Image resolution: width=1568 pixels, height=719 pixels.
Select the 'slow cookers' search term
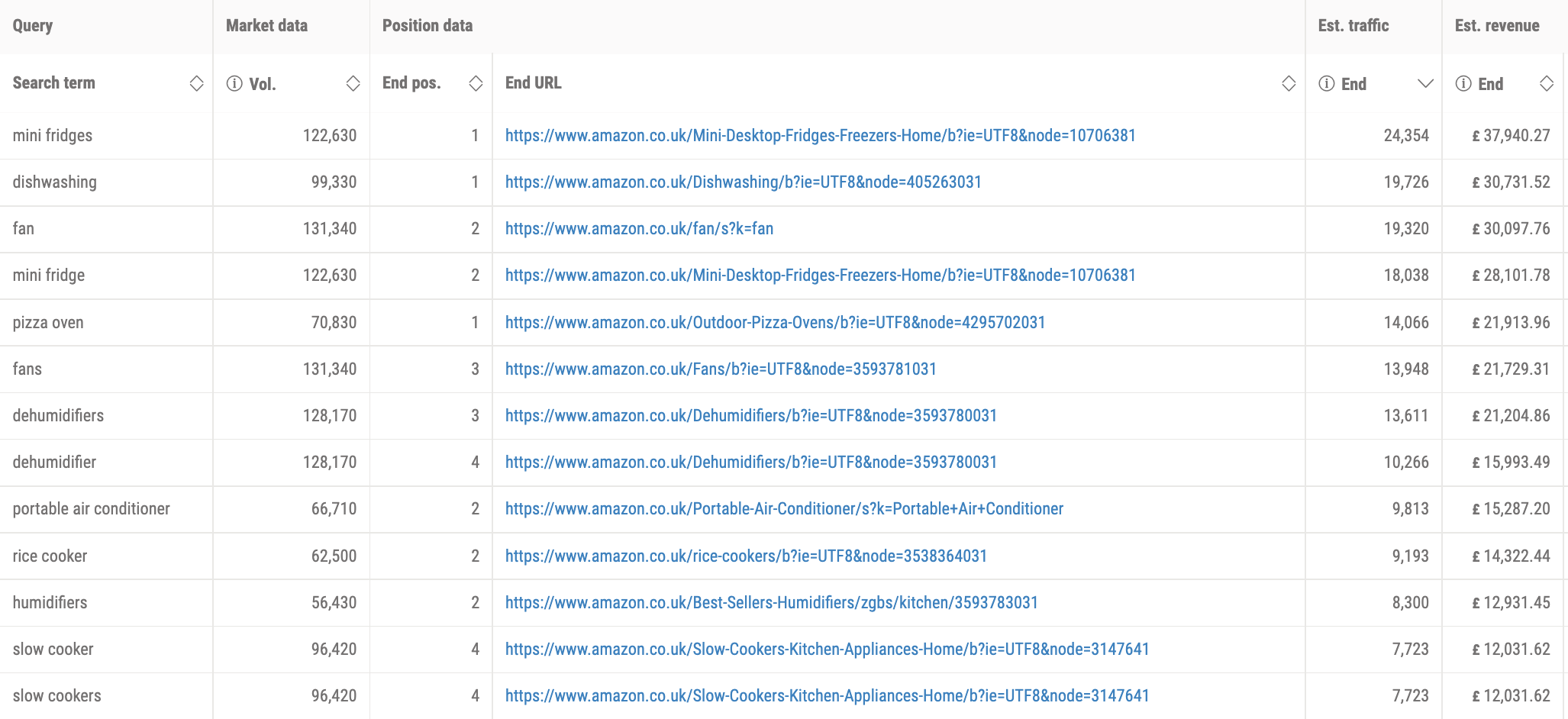[57, 696]
